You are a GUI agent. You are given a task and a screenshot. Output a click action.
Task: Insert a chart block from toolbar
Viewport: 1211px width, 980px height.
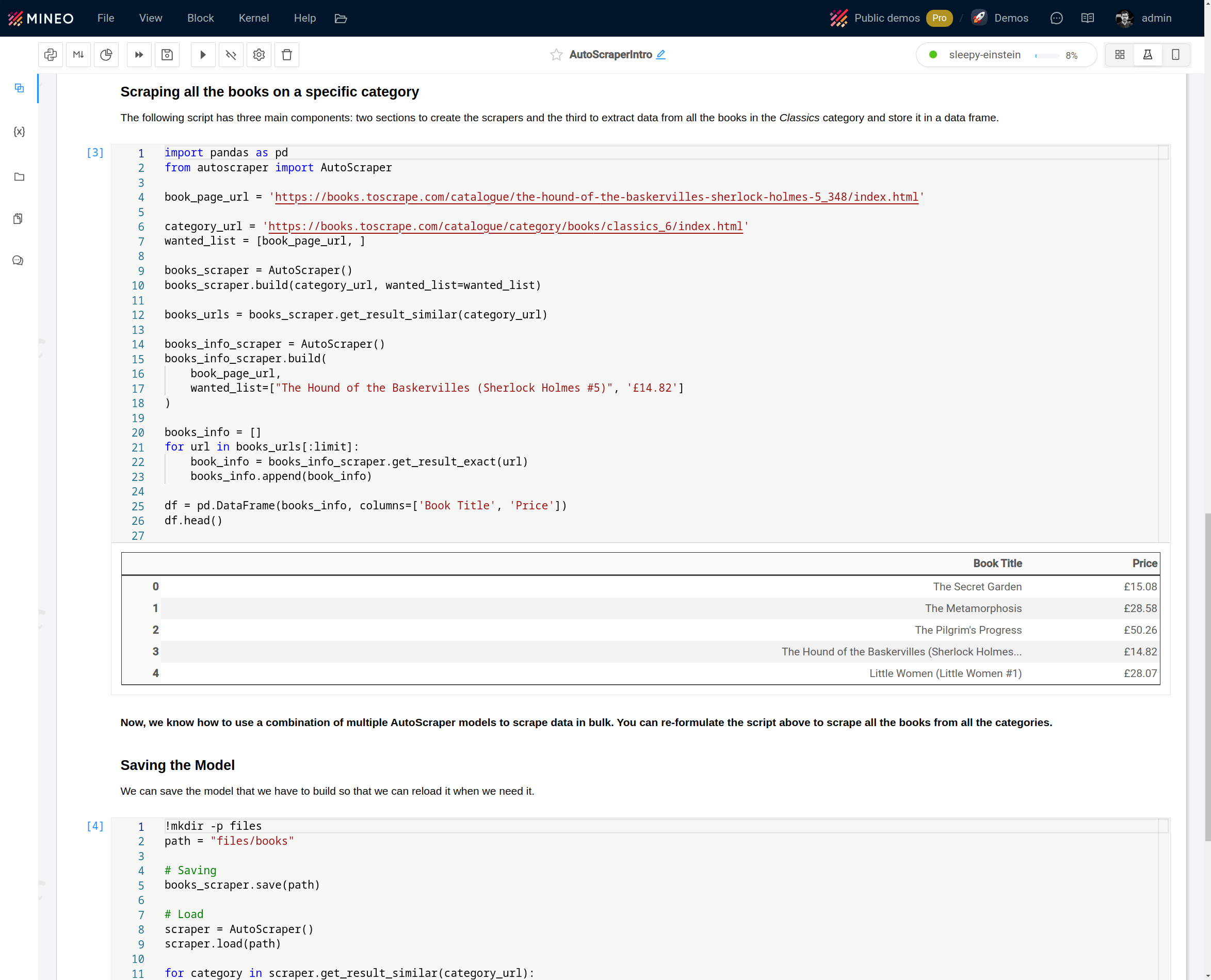click(x=106, y=55)
